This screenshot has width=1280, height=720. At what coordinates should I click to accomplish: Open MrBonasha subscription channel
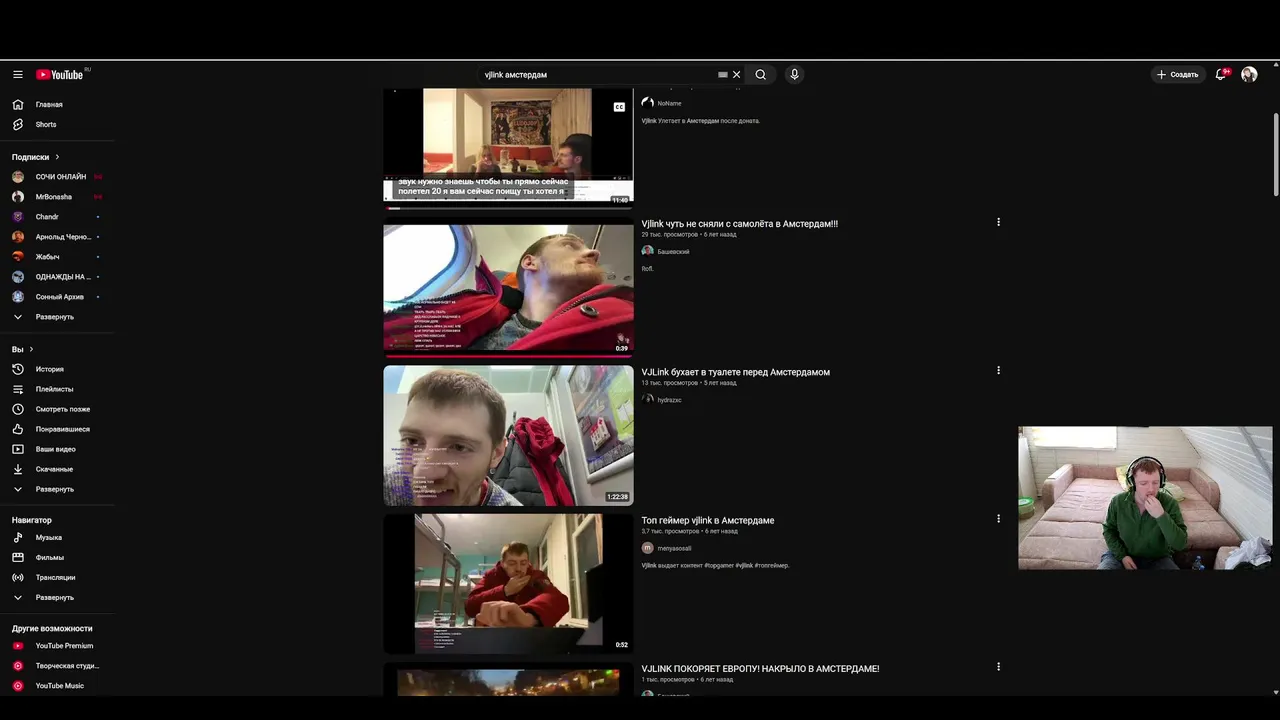point(57,197)
